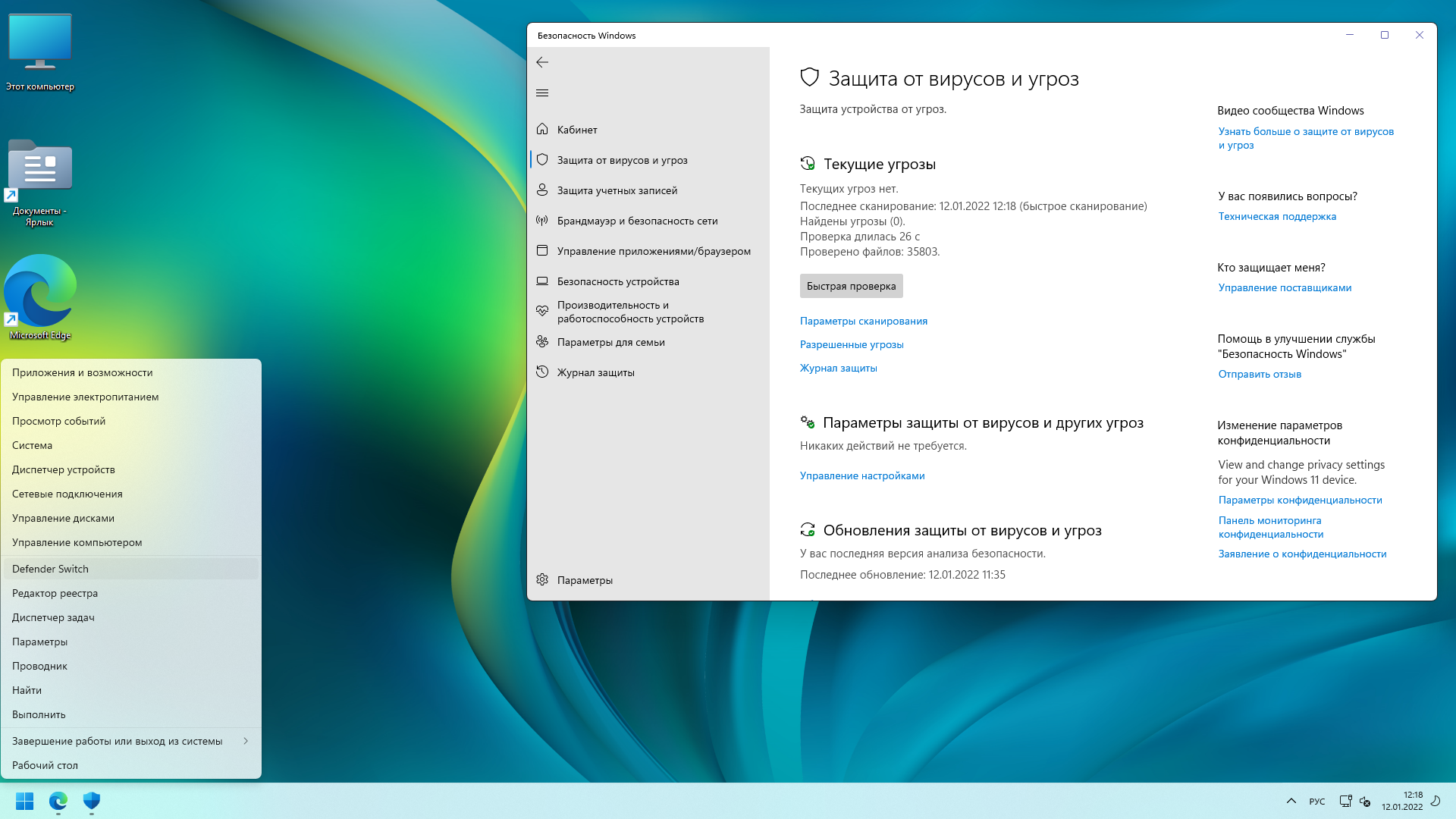Select Документы - Ярлык desktop shortcut
1456x819 pixels.
pos(39,184)
